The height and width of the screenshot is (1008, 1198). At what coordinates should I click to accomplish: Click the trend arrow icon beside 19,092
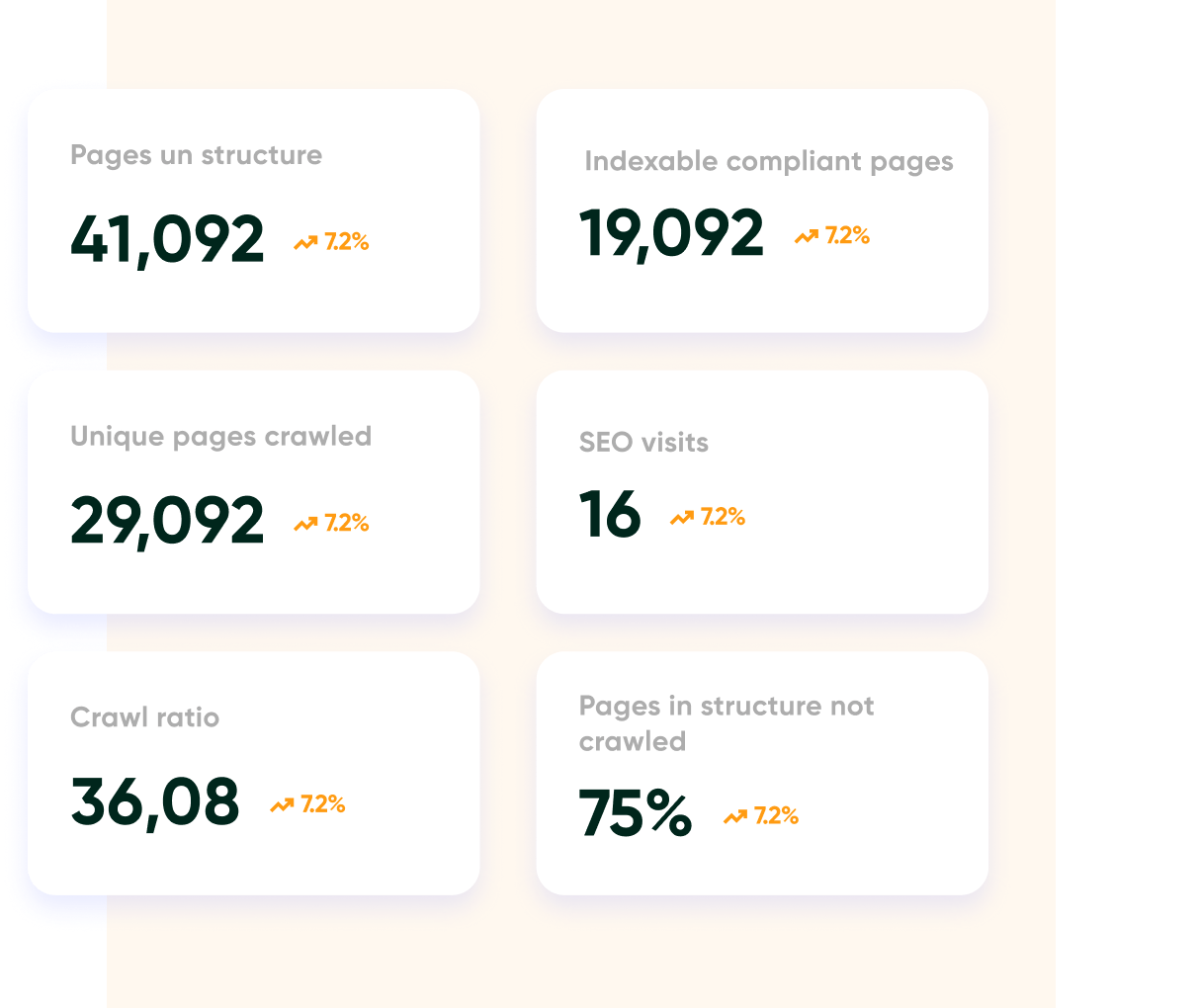click(807, 236)
